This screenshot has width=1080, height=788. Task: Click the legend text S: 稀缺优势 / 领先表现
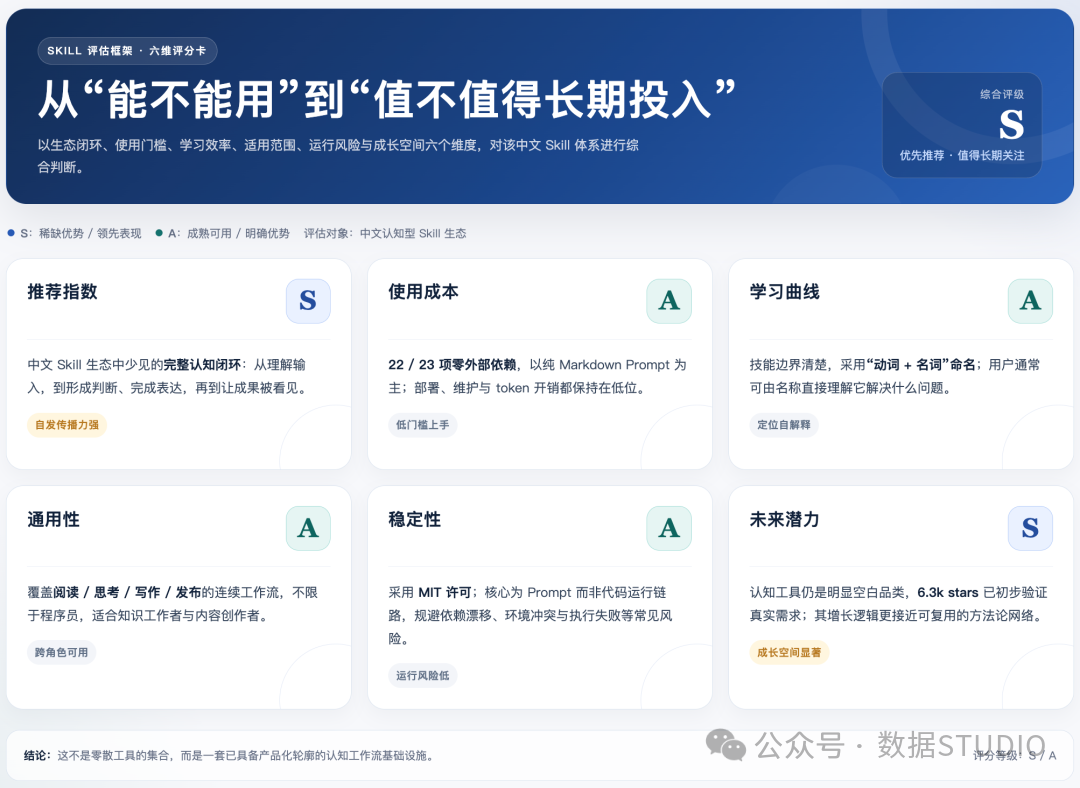[81, 234]
